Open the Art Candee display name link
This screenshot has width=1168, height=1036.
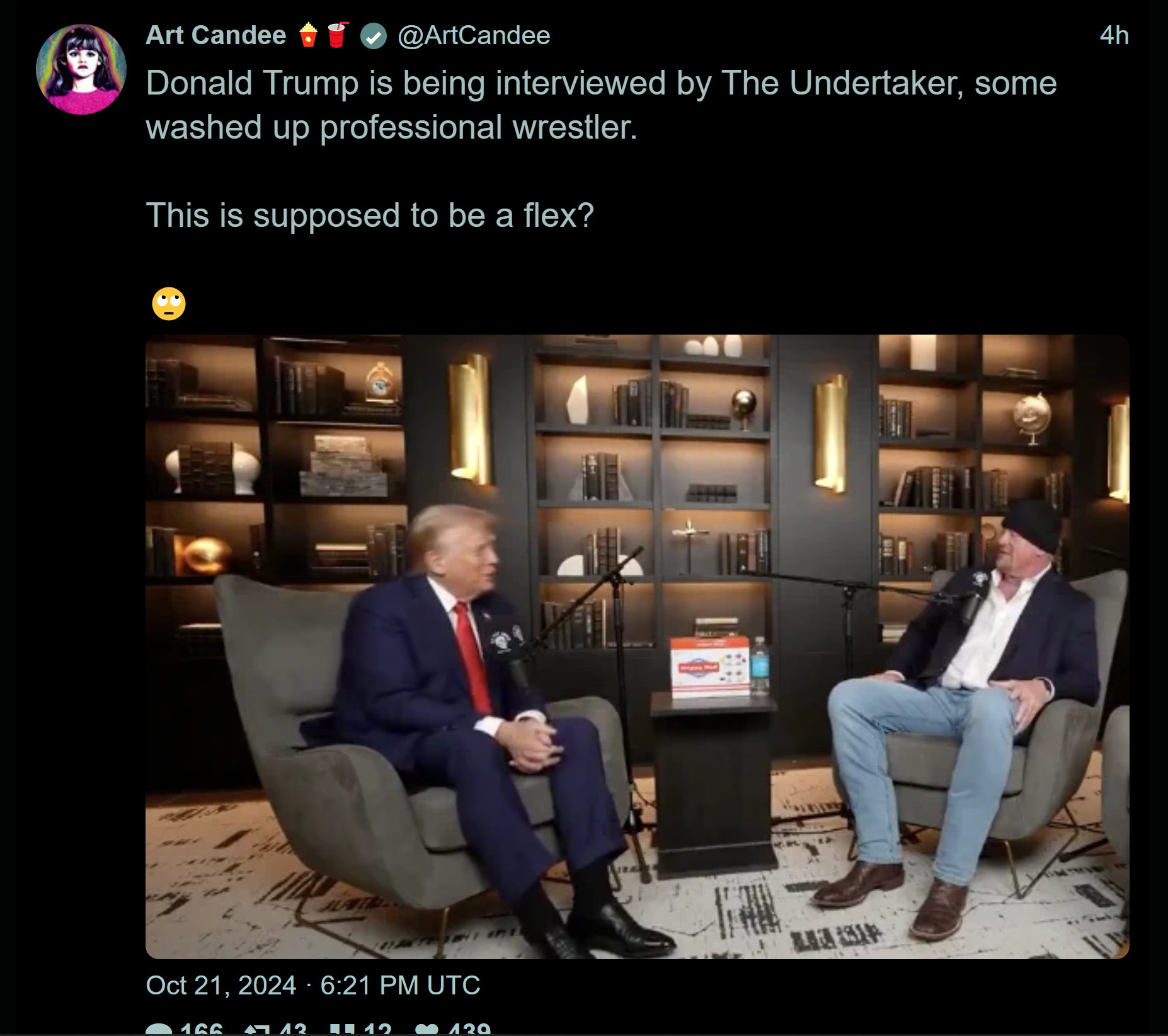coord(216,35)
